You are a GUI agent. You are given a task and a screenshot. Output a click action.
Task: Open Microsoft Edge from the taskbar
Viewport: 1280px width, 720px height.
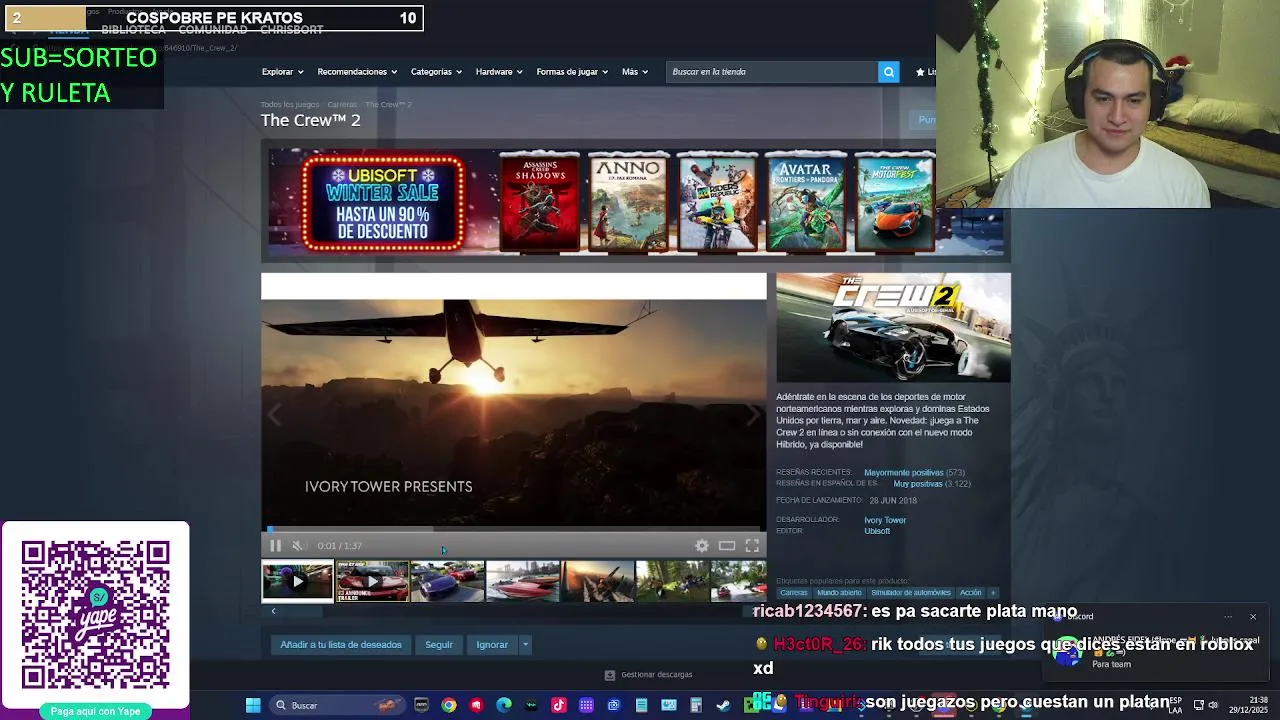click(504, 705)
